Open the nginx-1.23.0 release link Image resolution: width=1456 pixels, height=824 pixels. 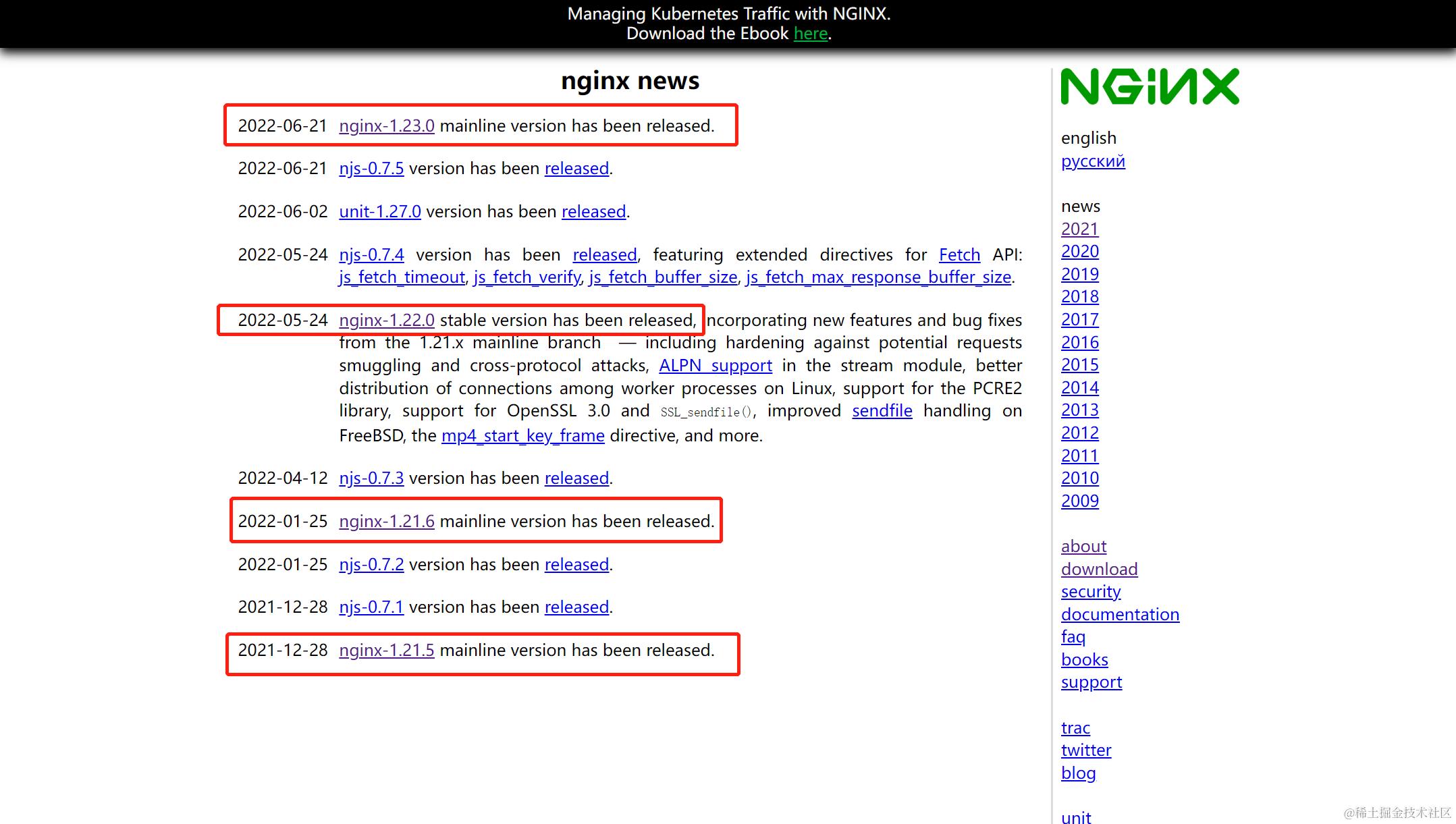point(386,126)
